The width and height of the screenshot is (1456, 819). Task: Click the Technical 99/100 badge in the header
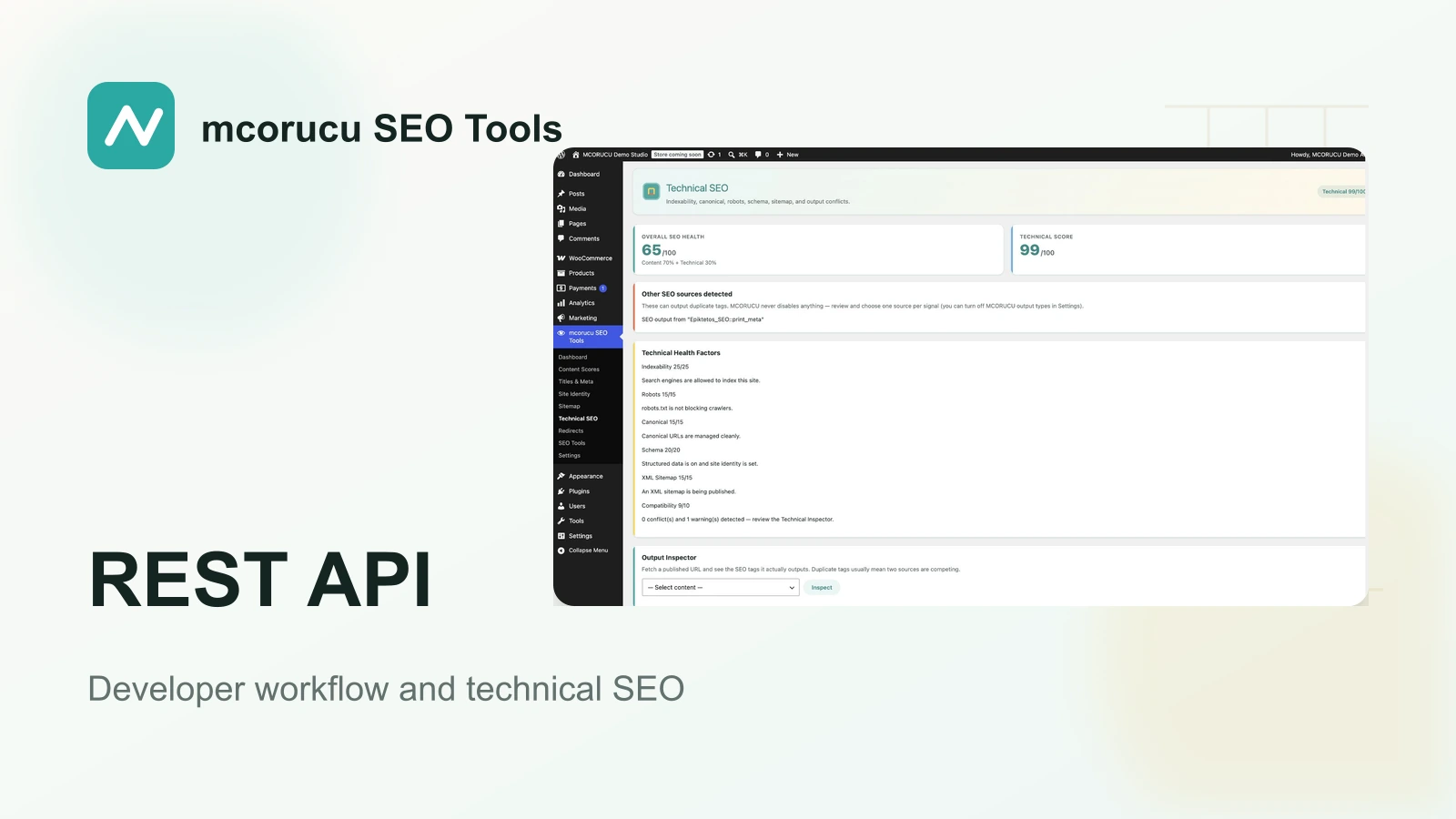pyautogui.click(x=1343, y=191)
